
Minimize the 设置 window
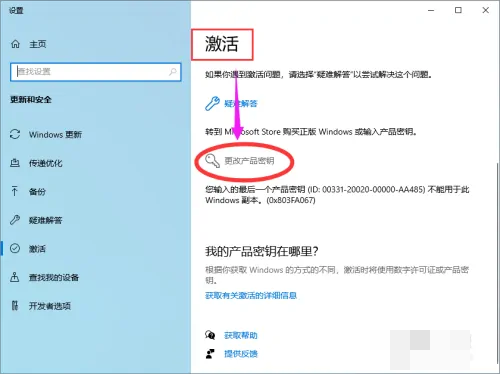pos(431,10)
